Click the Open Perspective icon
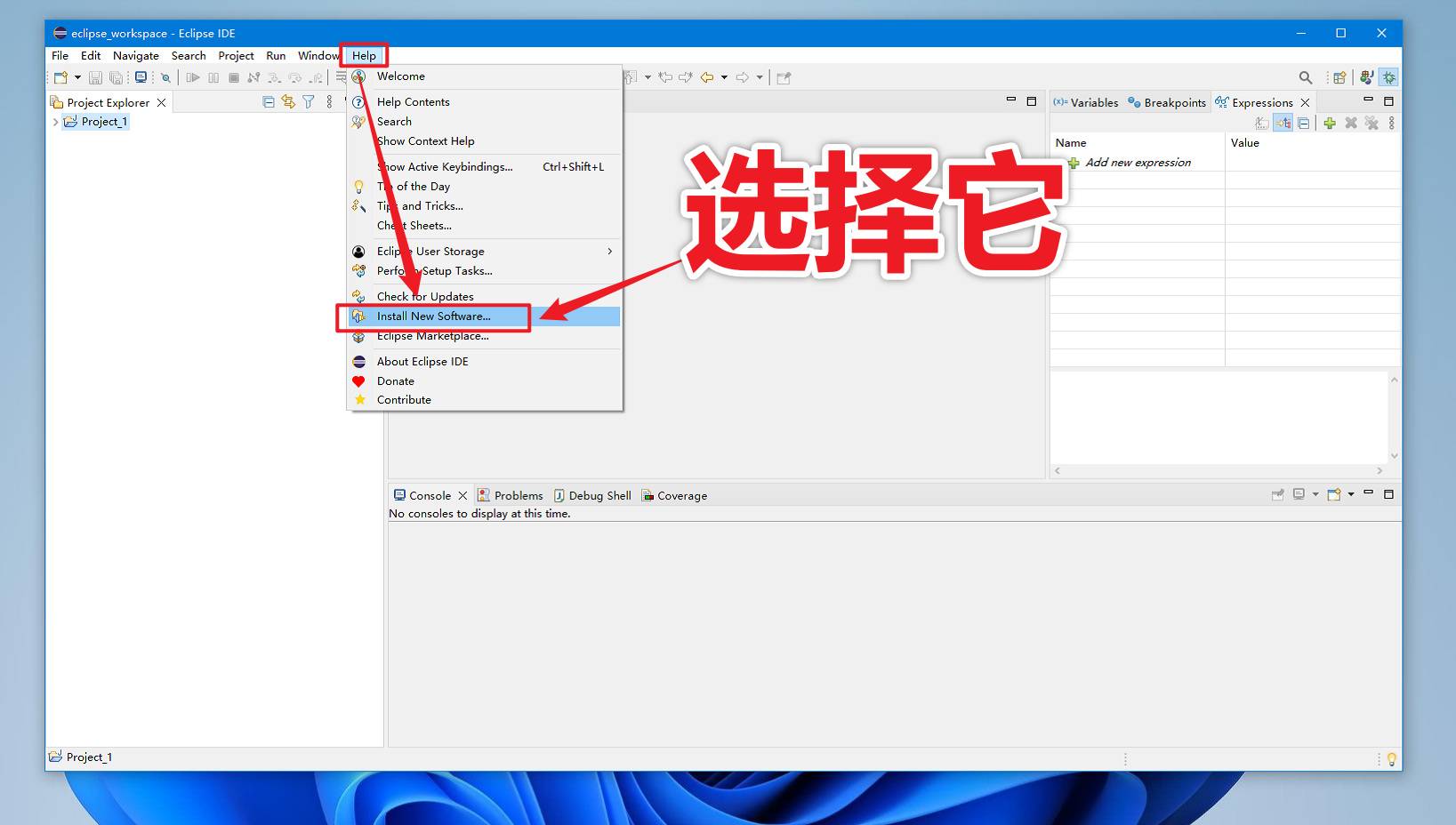 pos(1339,77)
